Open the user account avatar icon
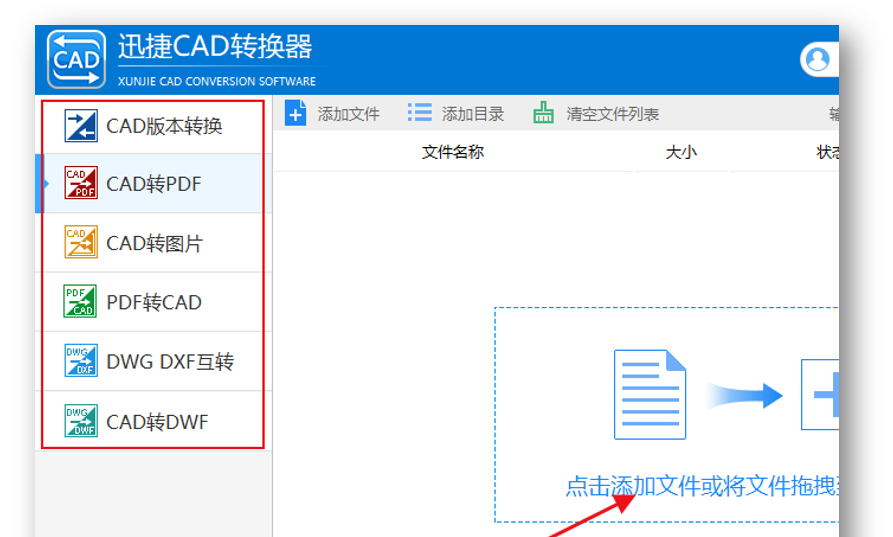Image resolution: width=893 pixels, height=537 pixels. pyautogui.click(x=818, y=59)
